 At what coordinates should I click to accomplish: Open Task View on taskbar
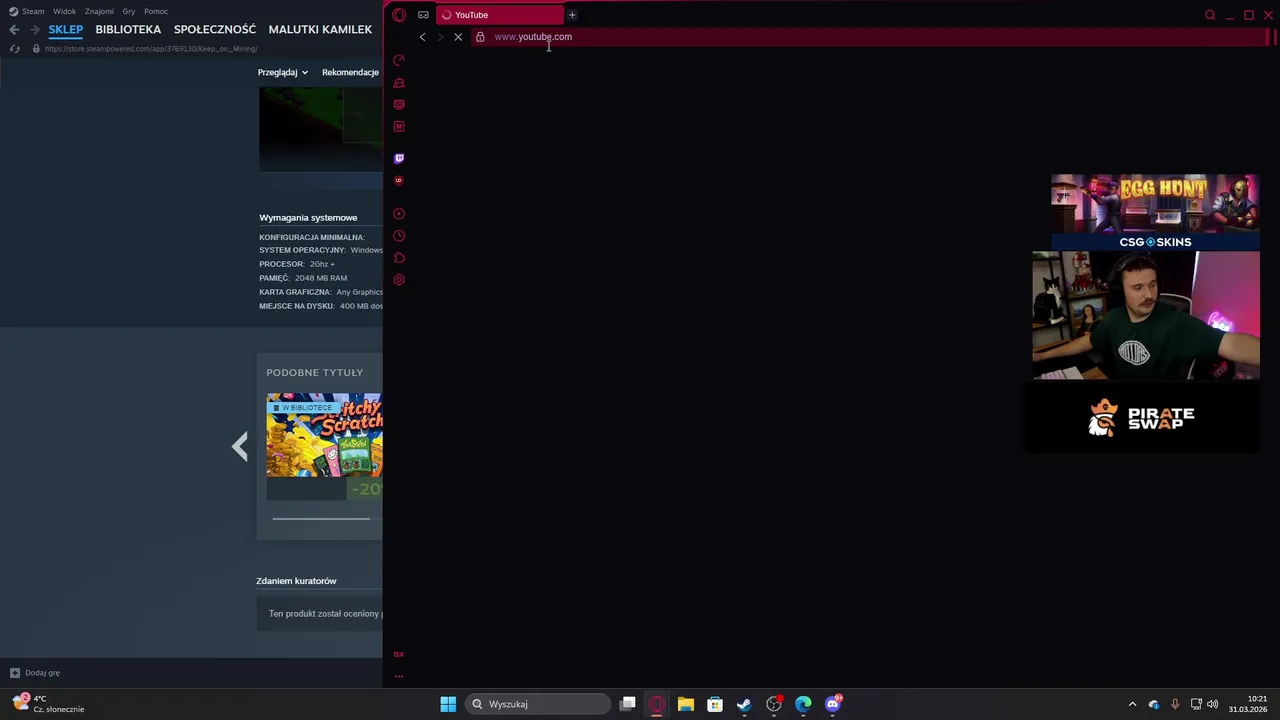click(x=628, y=704)
